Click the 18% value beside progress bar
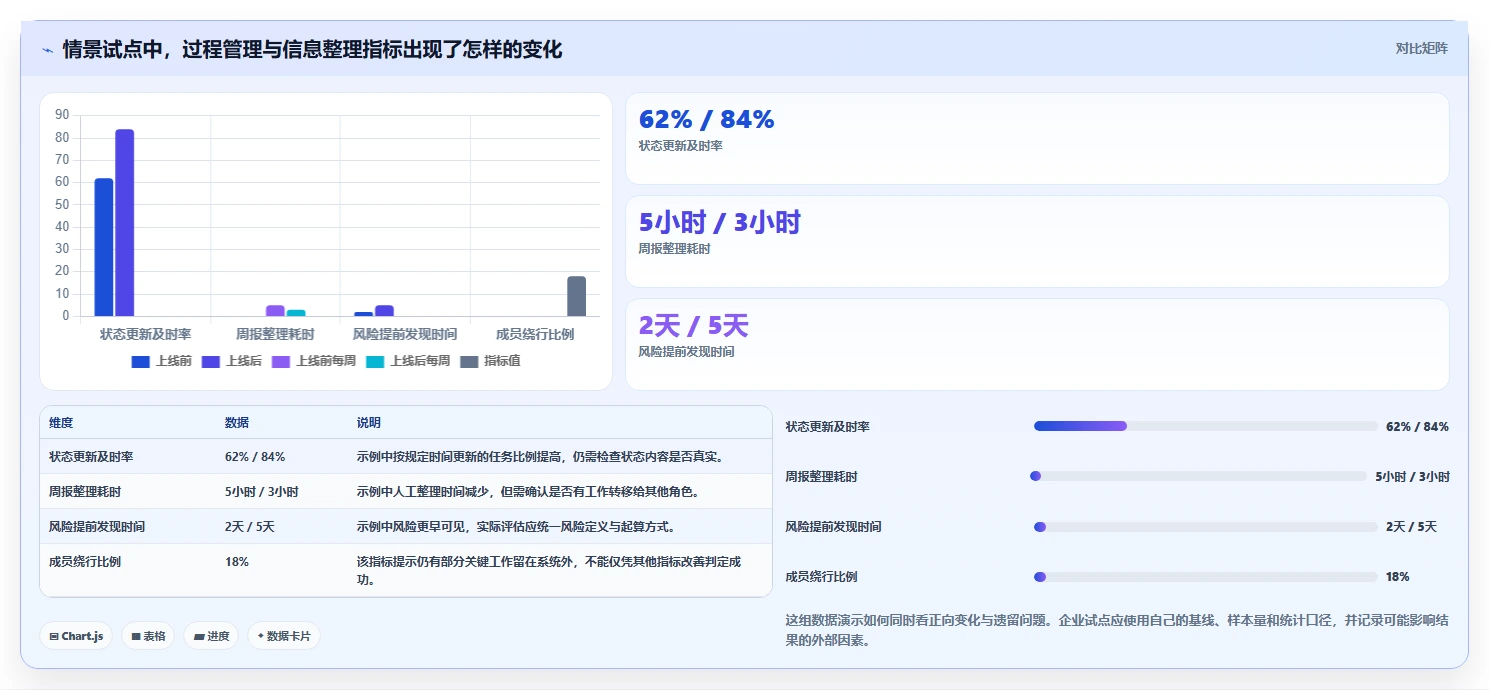Viewport: 1489px width, 690px height. (x=1398, y=577)
